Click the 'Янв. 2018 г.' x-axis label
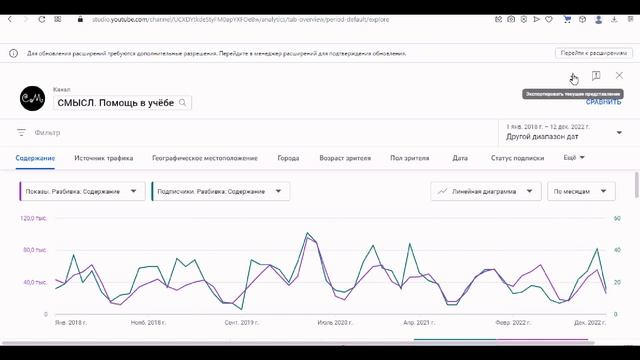The image size is (640, 360). pos(71,322)
